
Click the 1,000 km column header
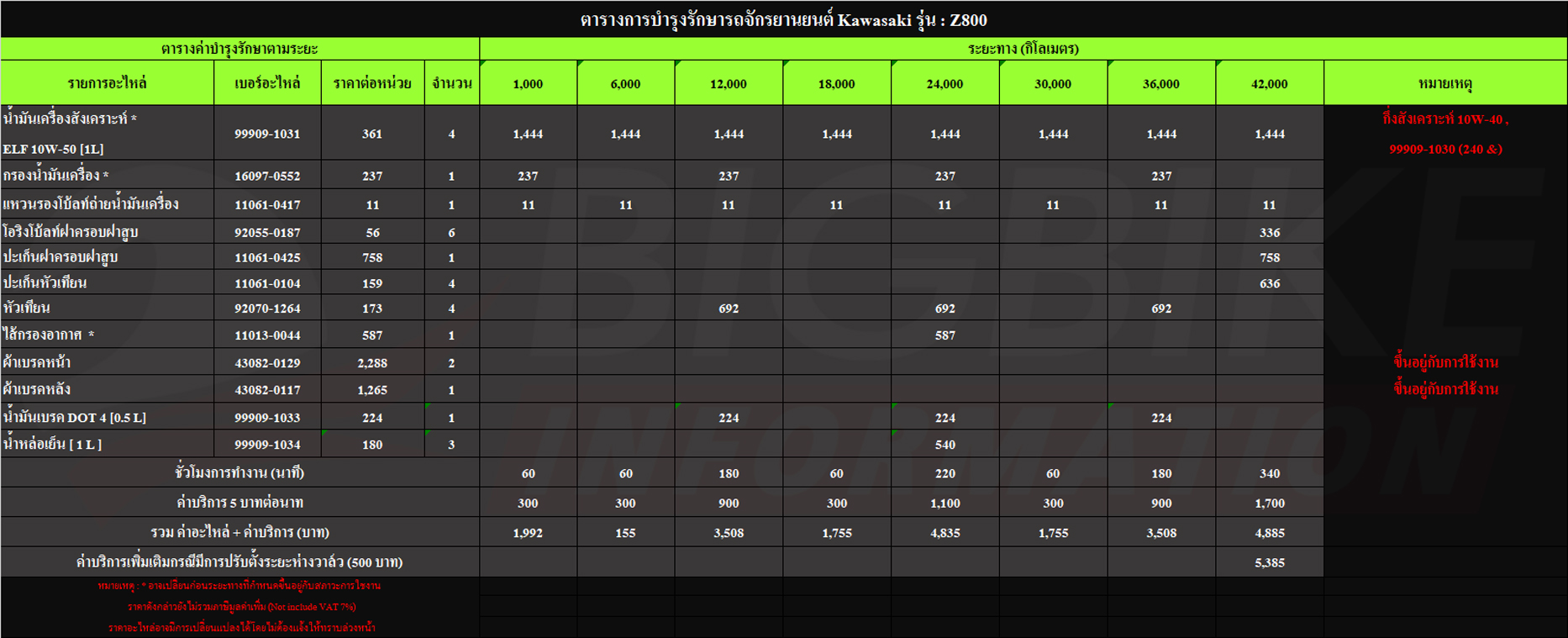coord(529,83)
